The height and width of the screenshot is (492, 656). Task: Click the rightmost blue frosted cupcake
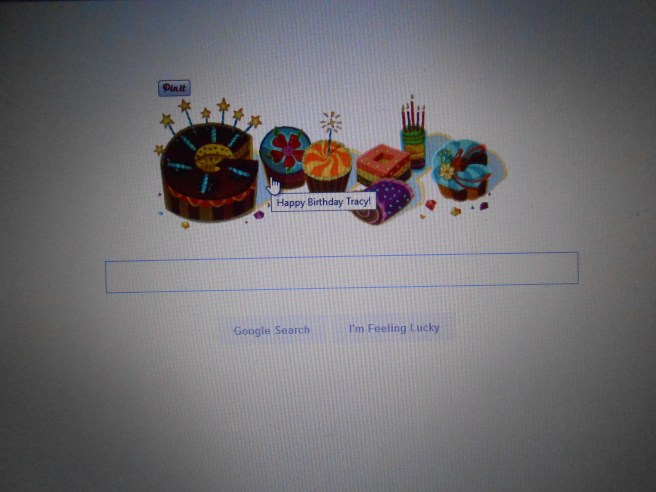463,170
